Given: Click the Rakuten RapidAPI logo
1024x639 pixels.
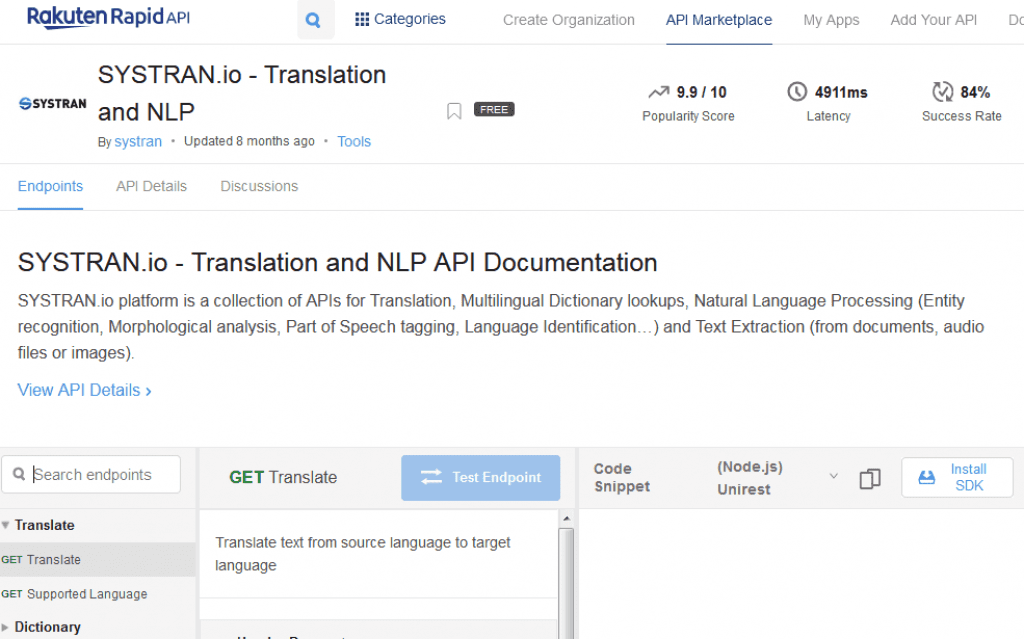Looking at the screenshot, I should 108,17.
